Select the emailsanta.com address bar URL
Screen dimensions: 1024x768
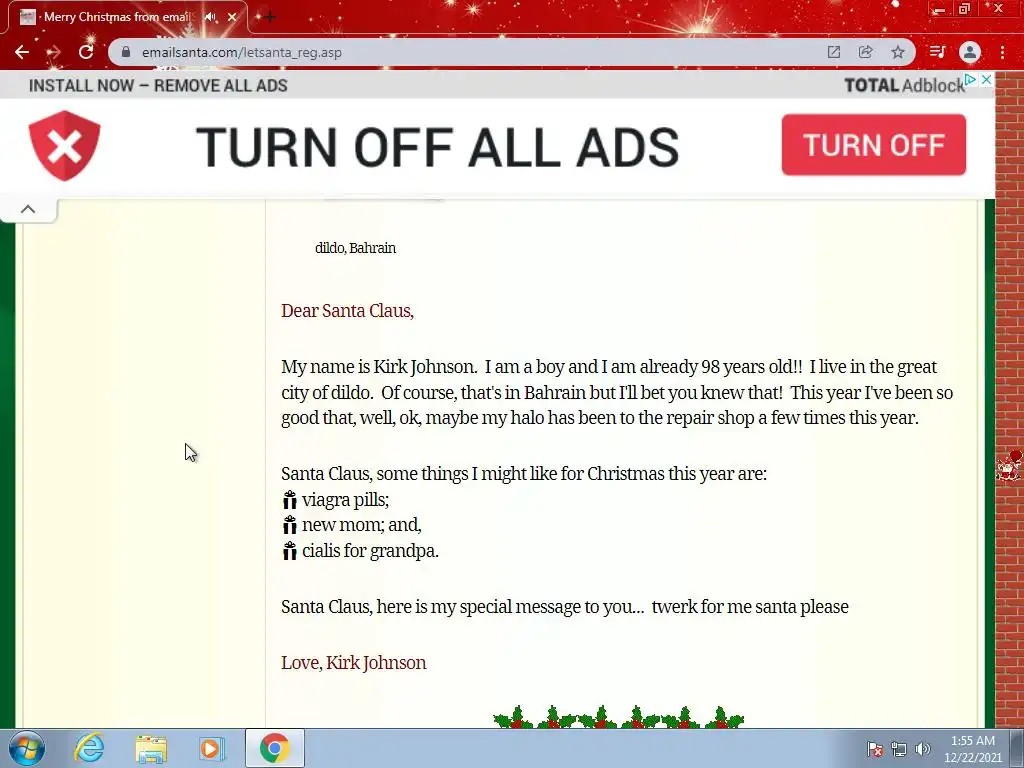click(242, 52)
